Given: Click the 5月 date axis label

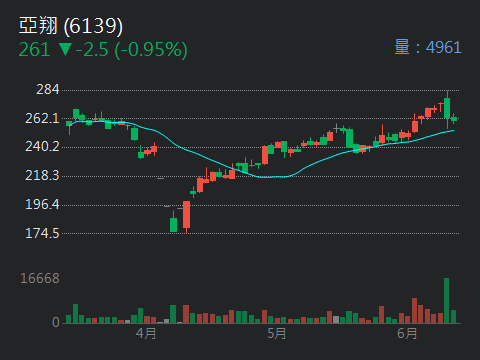Looking at the screenshot, I should coord(277,333).
